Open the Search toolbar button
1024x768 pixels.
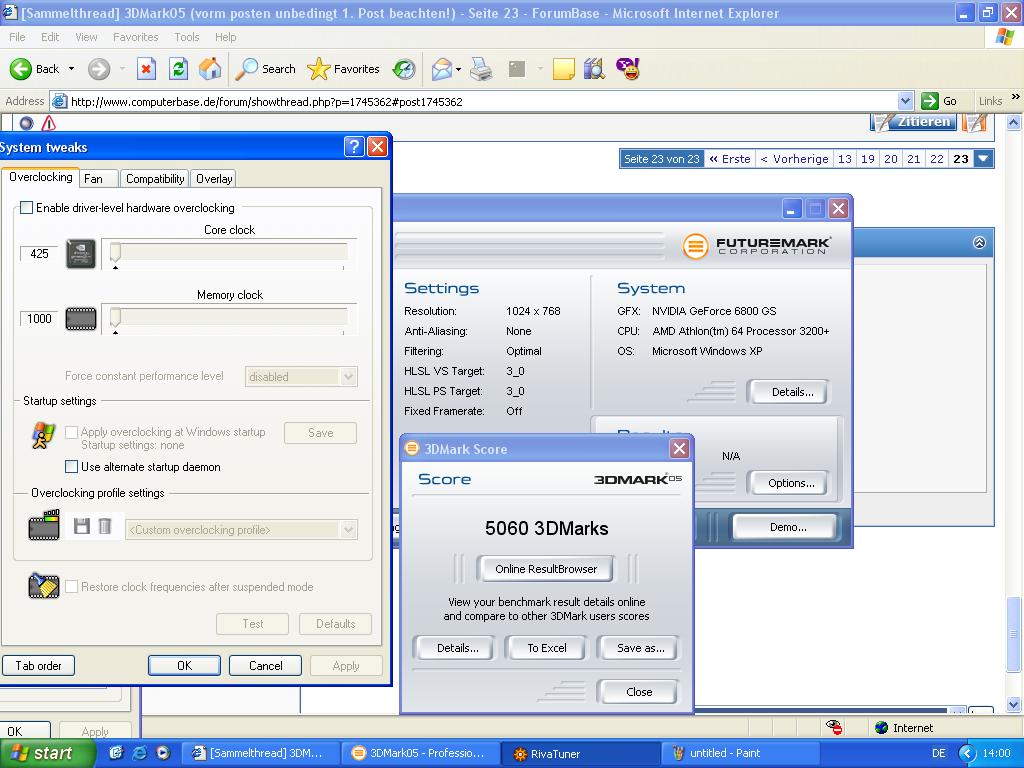pyautogui.click(x=265, y=69)
